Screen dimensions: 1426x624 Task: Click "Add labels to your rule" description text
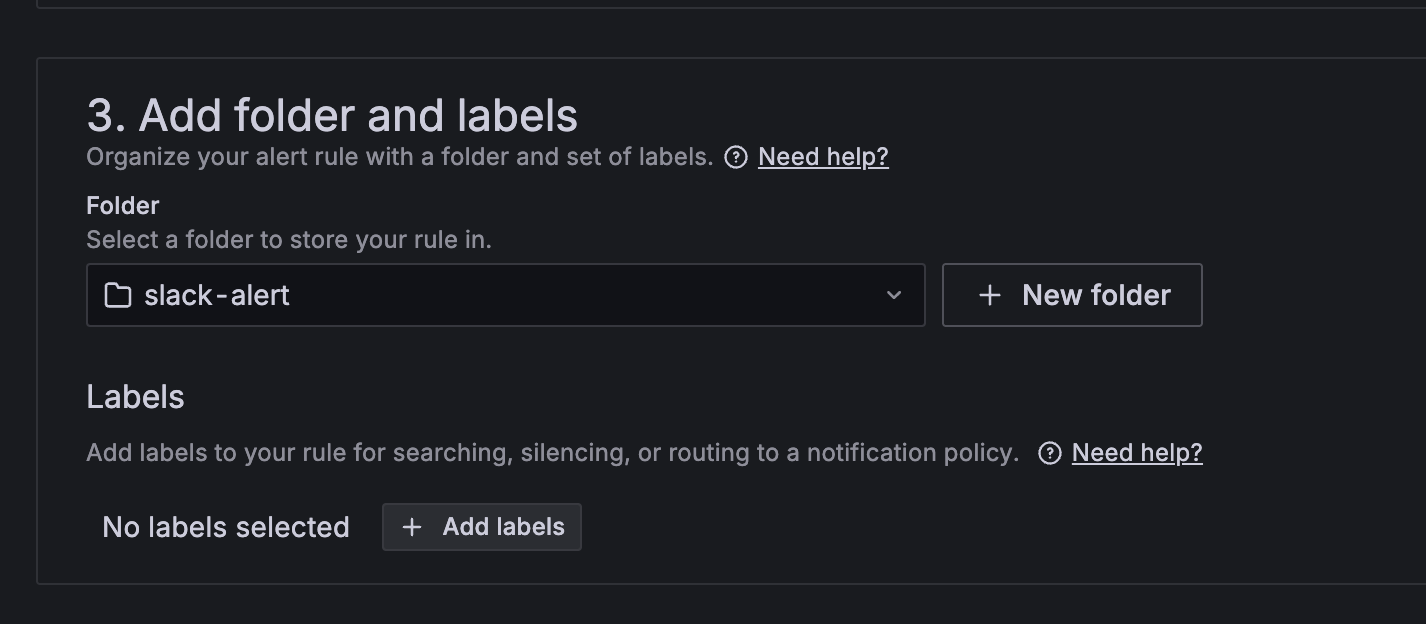[x=552, y=453]
